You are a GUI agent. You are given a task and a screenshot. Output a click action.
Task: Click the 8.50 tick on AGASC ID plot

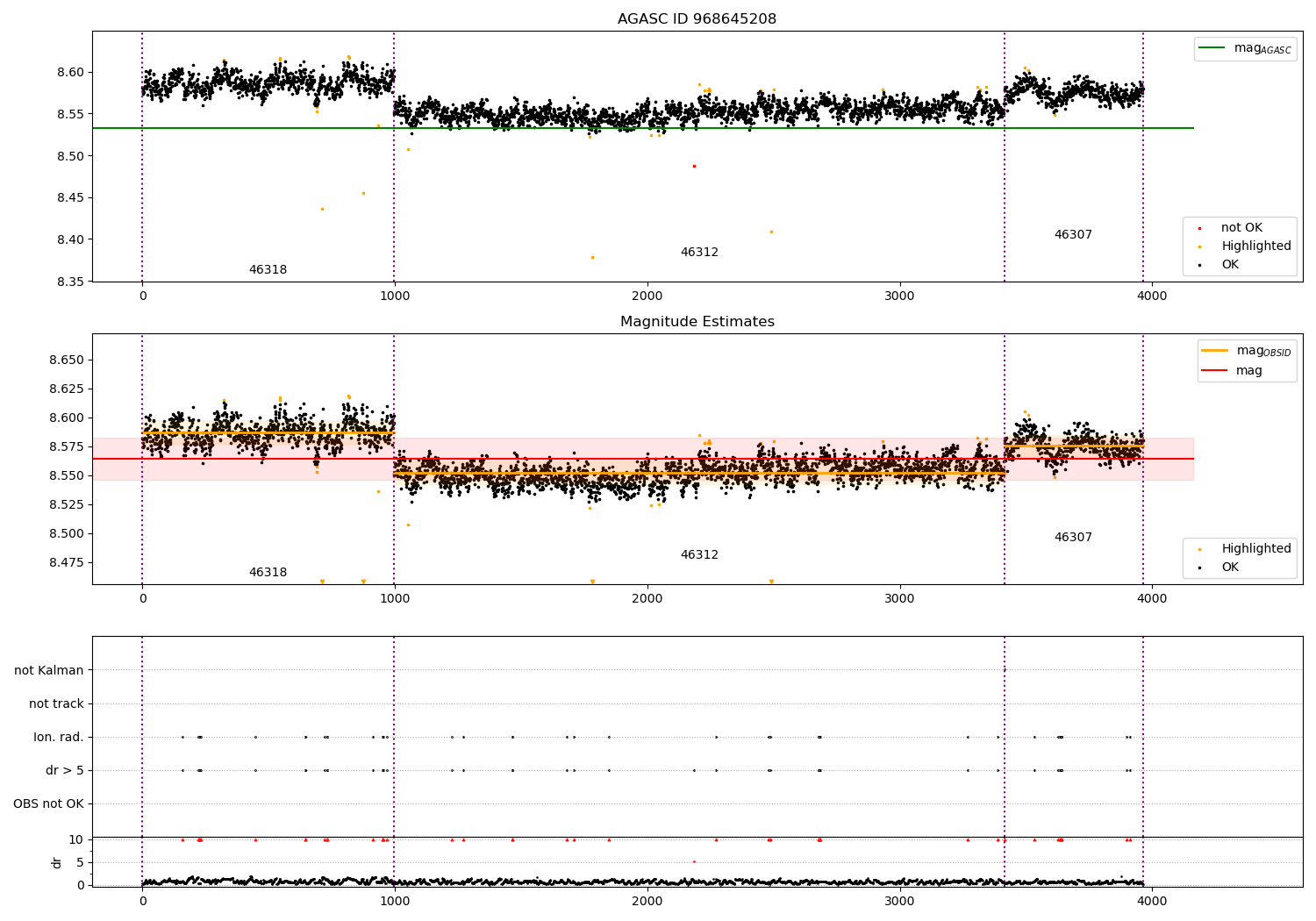coord(69,156)
